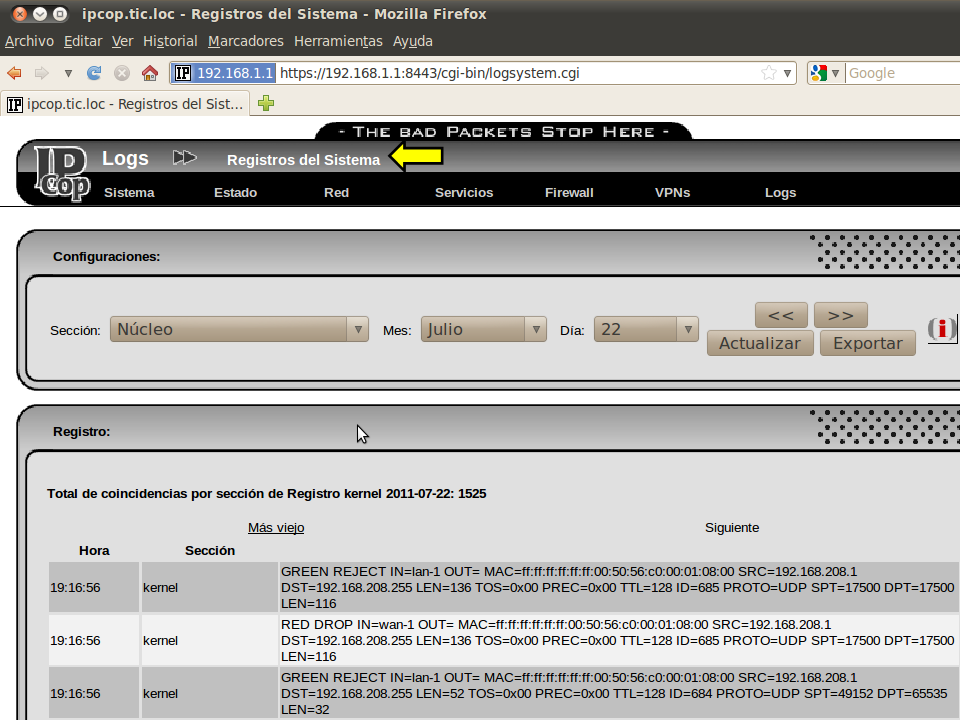Screen dimensions: 960x720
Task: Open the Historial menu
Action: (x=170, y=41)
